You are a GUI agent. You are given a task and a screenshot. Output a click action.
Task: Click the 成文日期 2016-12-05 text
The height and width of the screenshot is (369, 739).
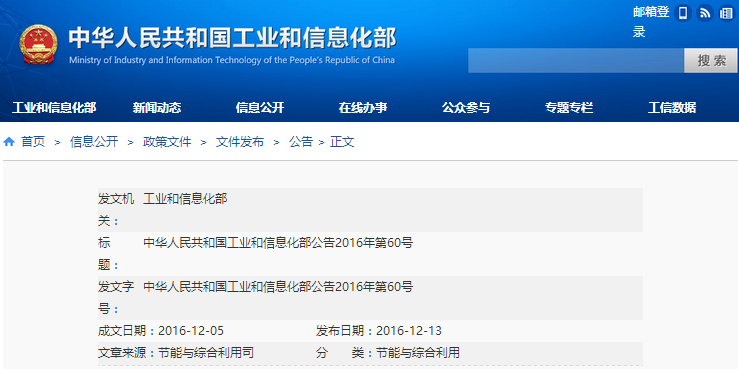pos(161,331)
